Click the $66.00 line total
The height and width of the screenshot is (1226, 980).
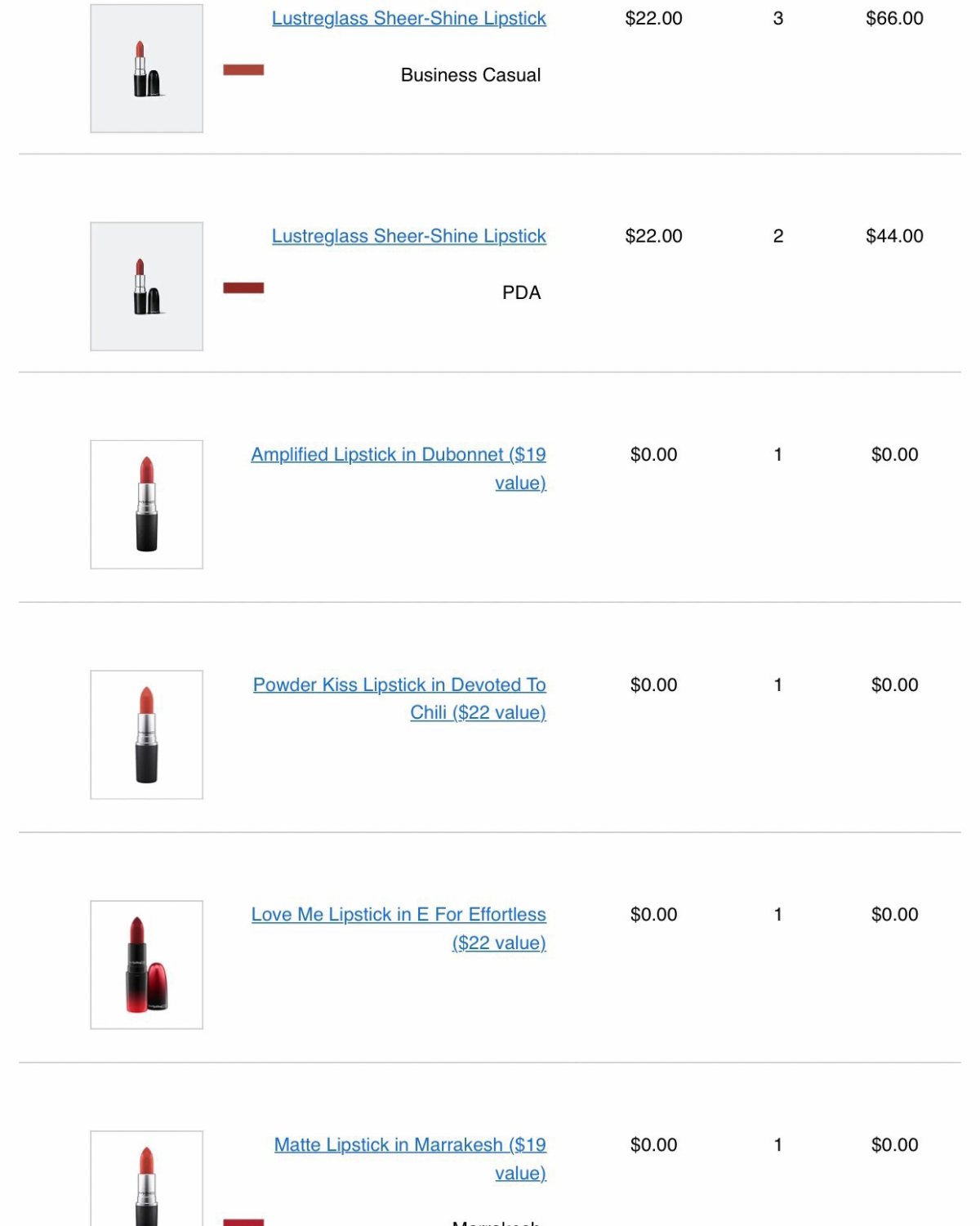894,18
